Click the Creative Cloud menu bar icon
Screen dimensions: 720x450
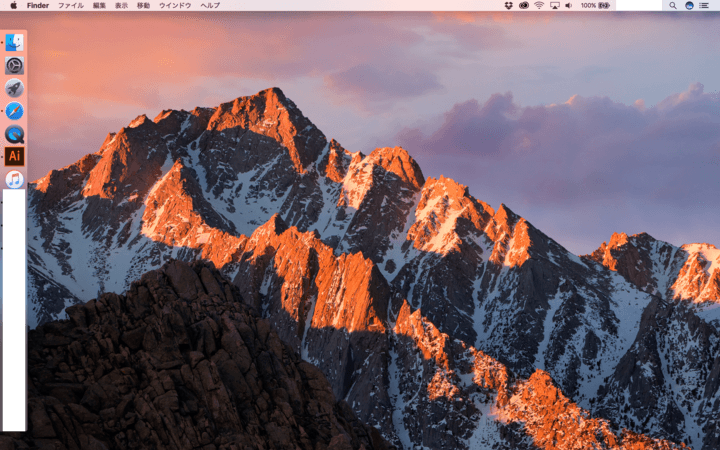(x=524, y=6)
